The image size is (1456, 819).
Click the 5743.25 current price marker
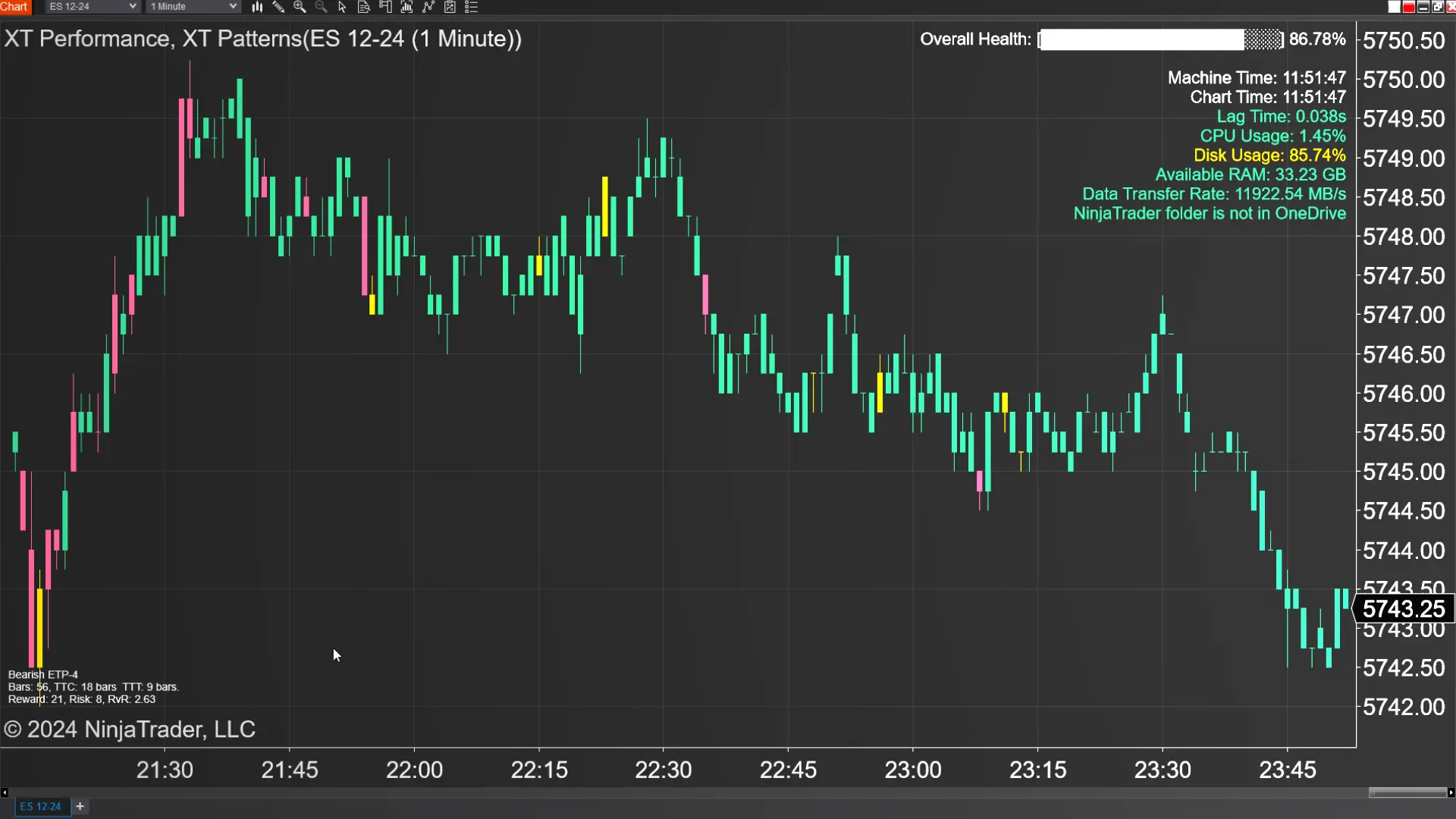coord(1404,609)
